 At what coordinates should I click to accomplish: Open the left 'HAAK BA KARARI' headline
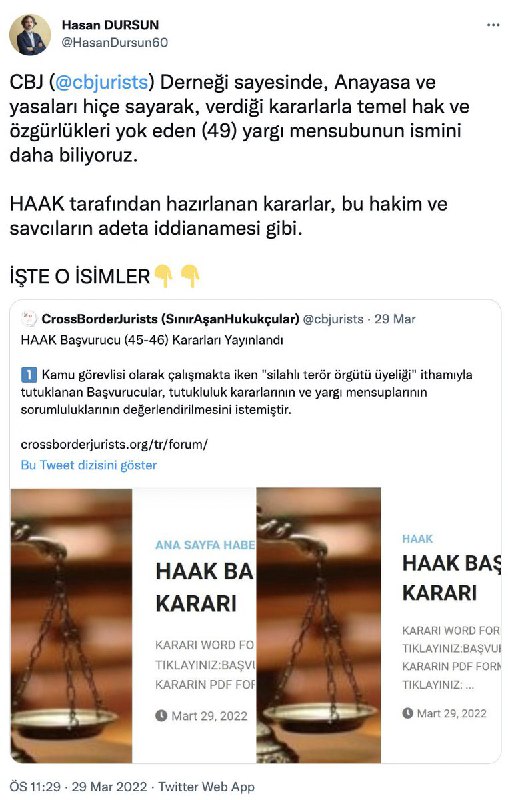coord(205,587)
